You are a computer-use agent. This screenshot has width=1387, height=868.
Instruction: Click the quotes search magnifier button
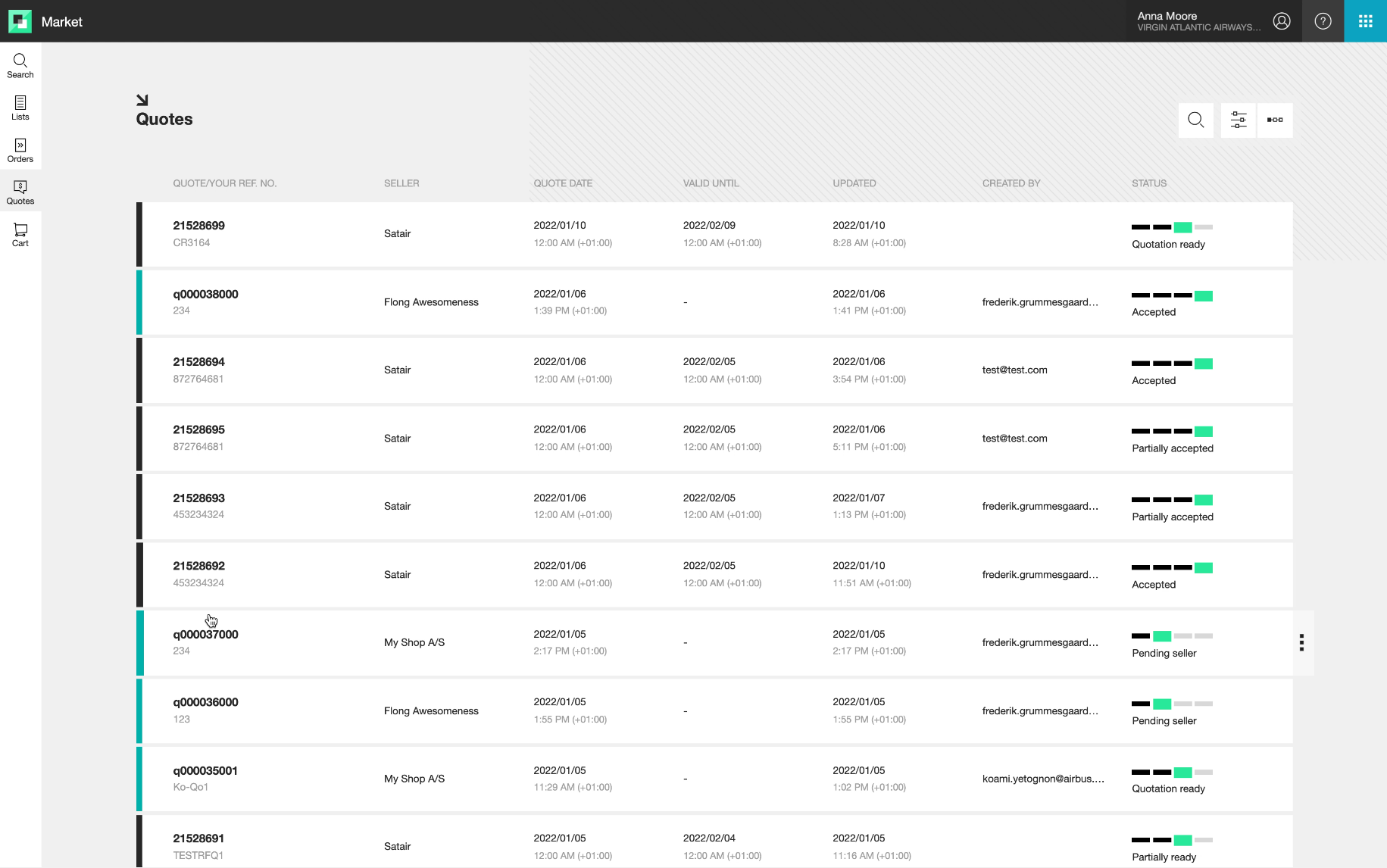1195,120
